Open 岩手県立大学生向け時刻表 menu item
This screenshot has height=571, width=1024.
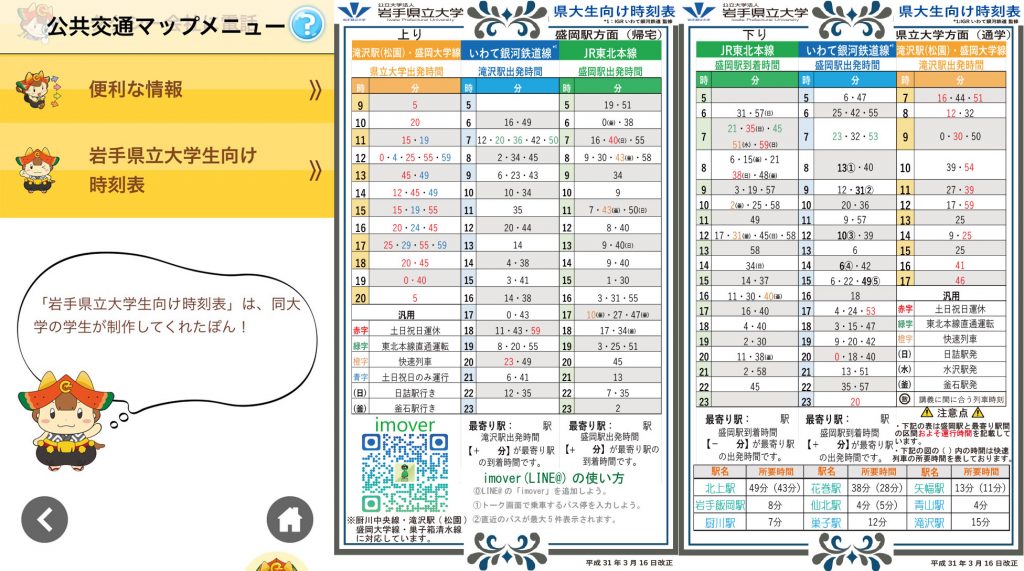coord(167,170)
